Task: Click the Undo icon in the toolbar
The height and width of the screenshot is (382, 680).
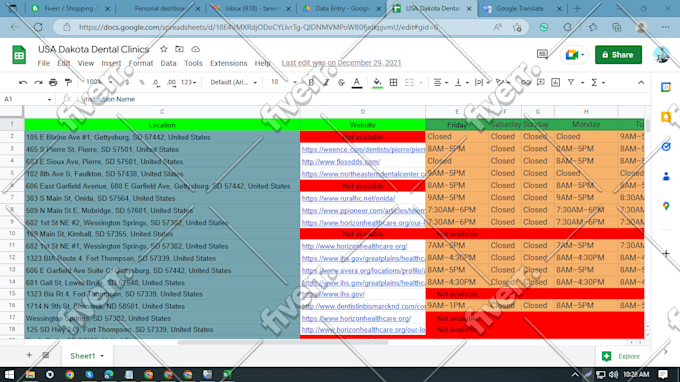Action: [x=23, y=82]
